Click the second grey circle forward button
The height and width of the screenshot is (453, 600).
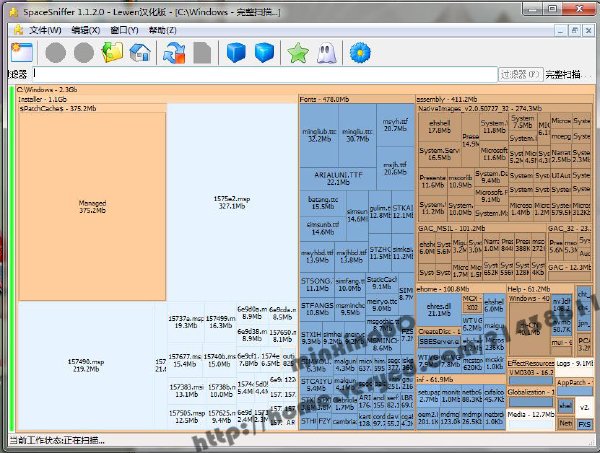coord(84,53)
